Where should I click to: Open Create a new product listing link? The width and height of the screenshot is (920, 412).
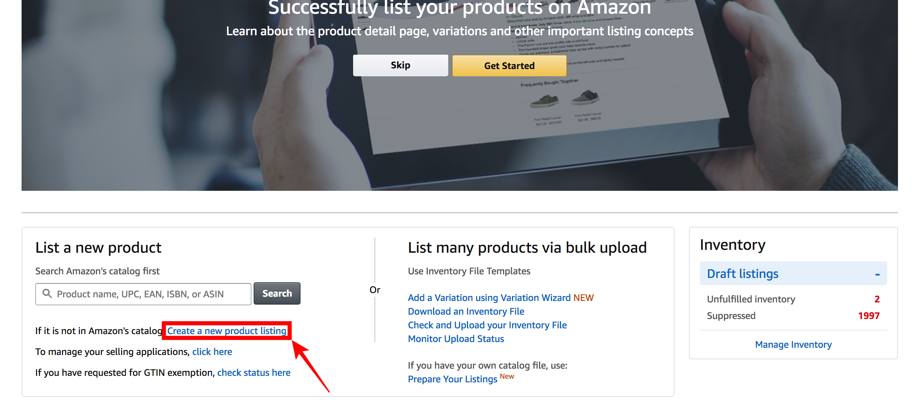click(x=227, y=331)
